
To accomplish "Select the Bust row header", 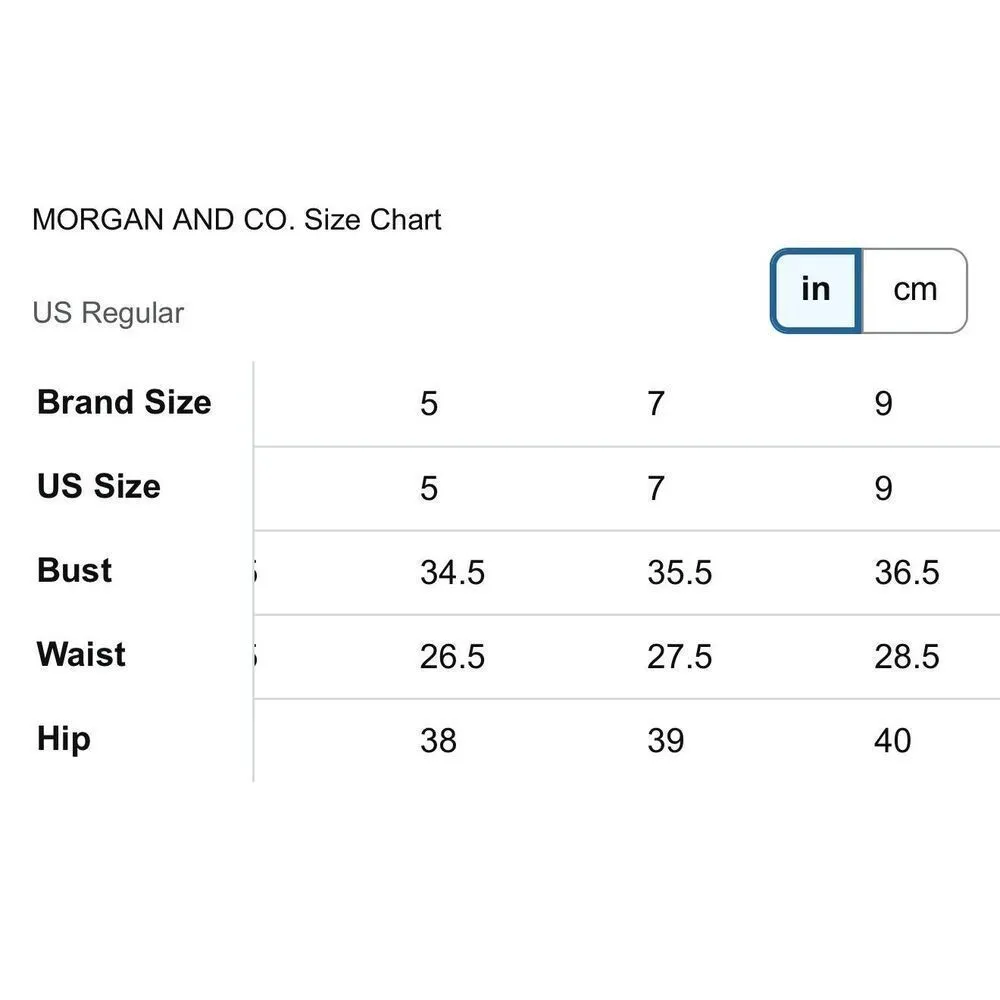I will (74, 570).
